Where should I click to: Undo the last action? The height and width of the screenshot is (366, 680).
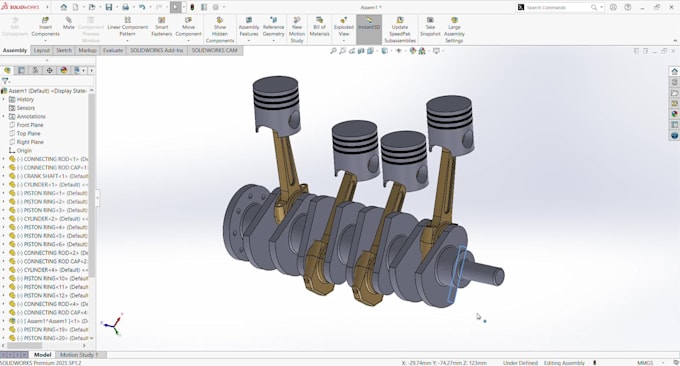(142, 7)
